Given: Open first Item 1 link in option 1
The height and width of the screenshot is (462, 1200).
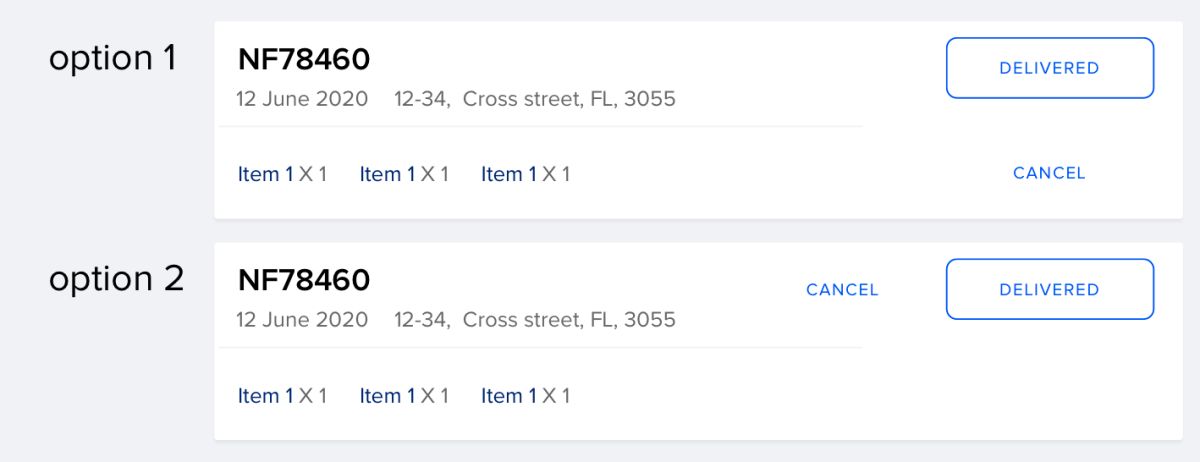Looking at the screenshot, I should point(266,175).
